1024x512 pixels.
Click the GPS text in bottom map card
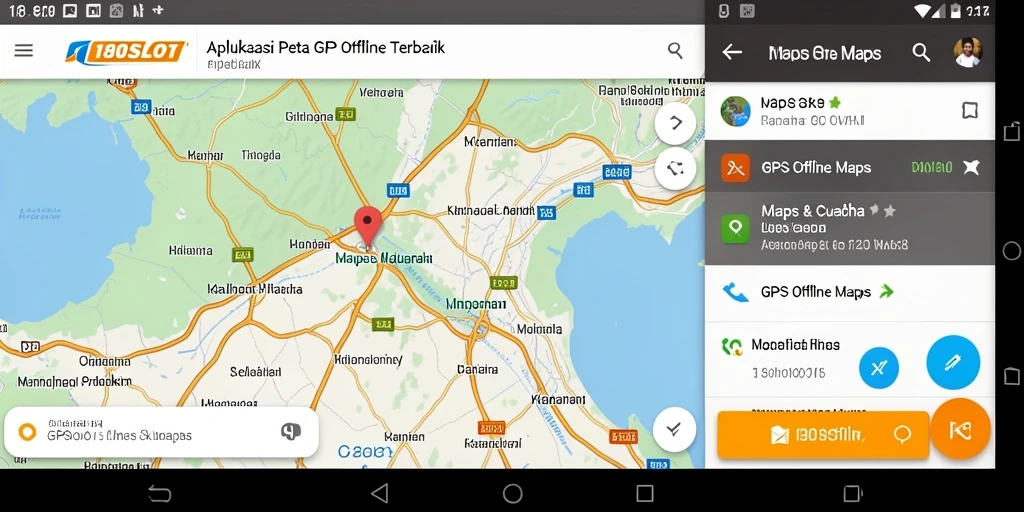tap(120, 436)
